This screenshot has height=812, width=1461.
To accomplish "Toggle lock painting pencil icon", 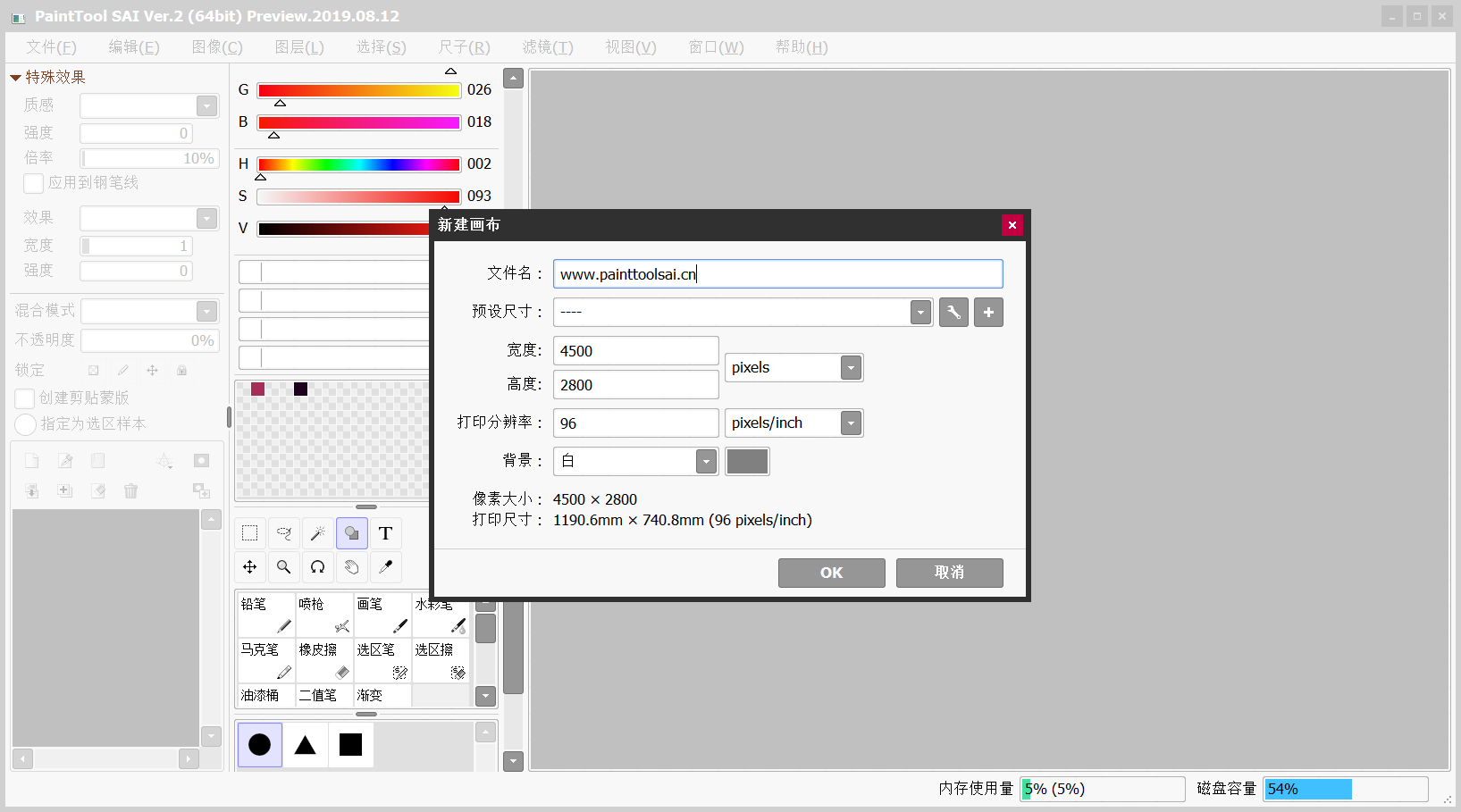I will (x=122, y=370).
